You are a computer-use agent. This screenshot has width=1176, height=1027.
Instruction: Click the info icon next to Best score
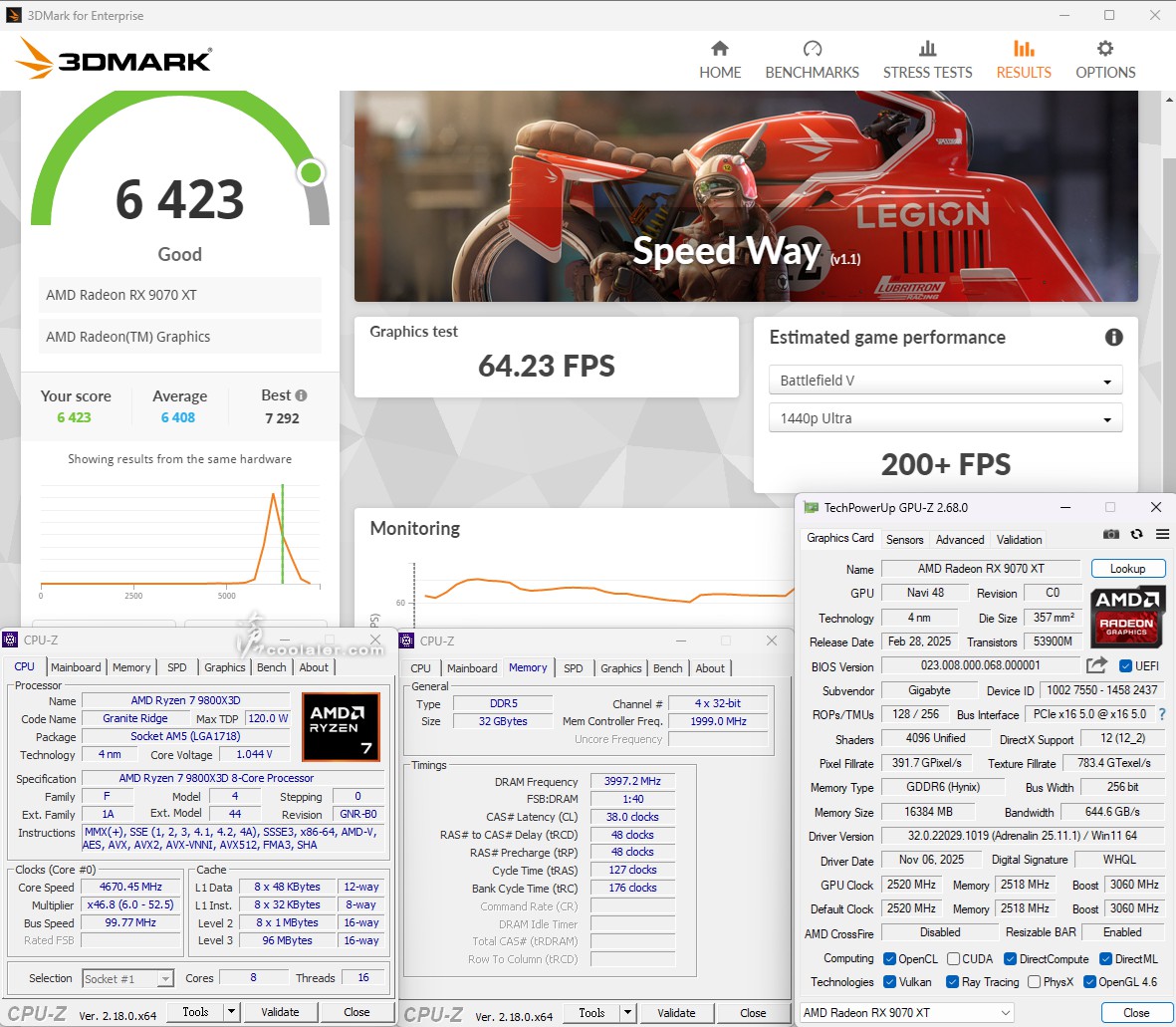coord(301,395)
